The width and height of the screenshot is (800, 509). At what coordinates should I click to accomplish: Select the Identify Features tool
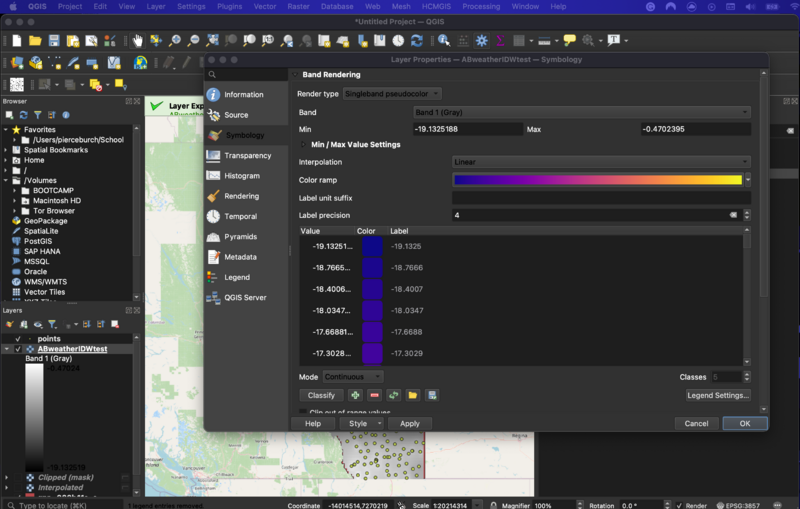[444, 41]
